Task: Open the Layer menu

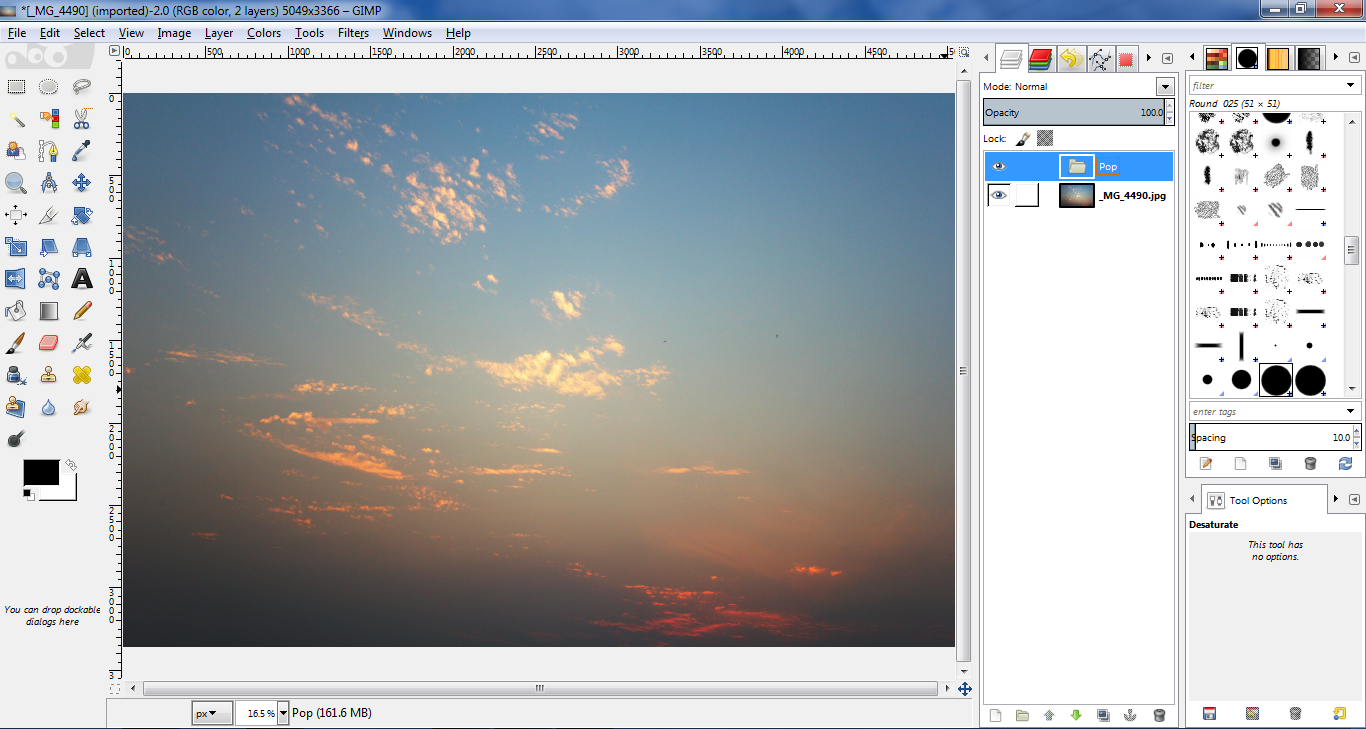Action: pyautogui.click(x=219, y=33)
